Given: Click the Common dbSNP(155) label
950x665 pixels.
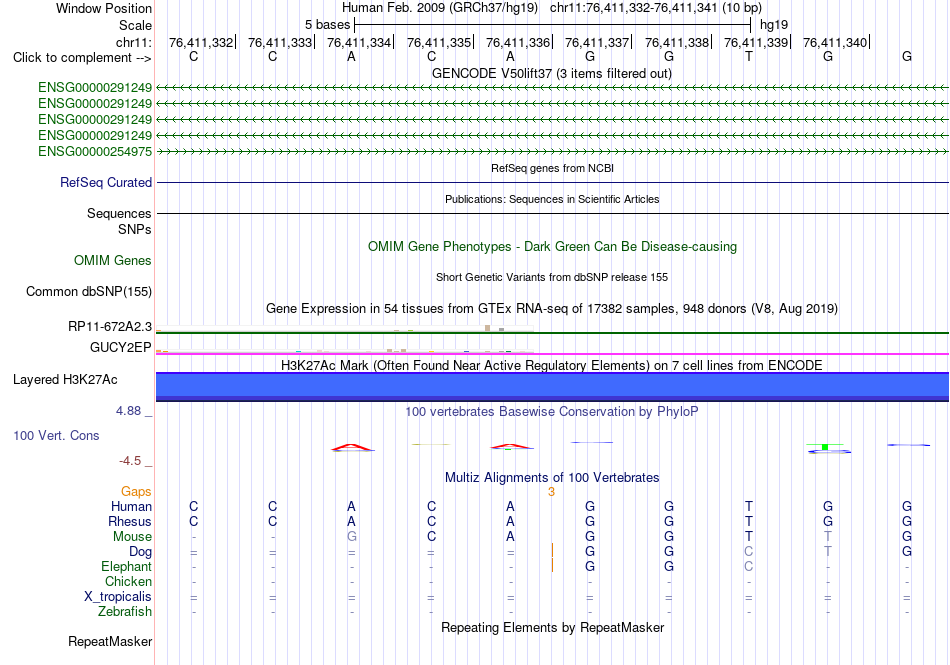Looking at the screenshot, I should tap(89, 291).
